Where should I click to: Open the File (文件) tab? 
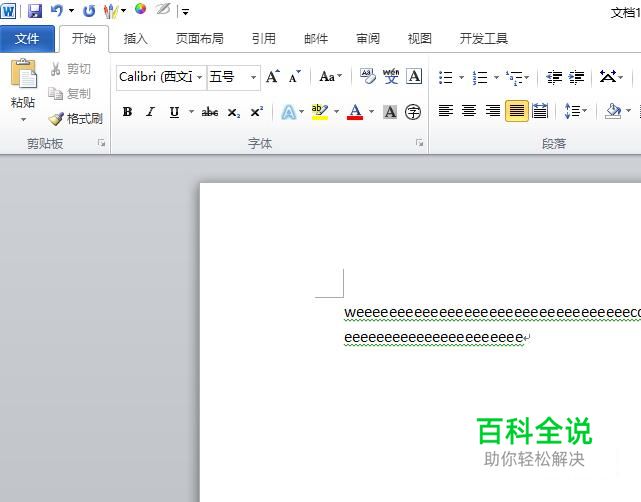point(27,39)
